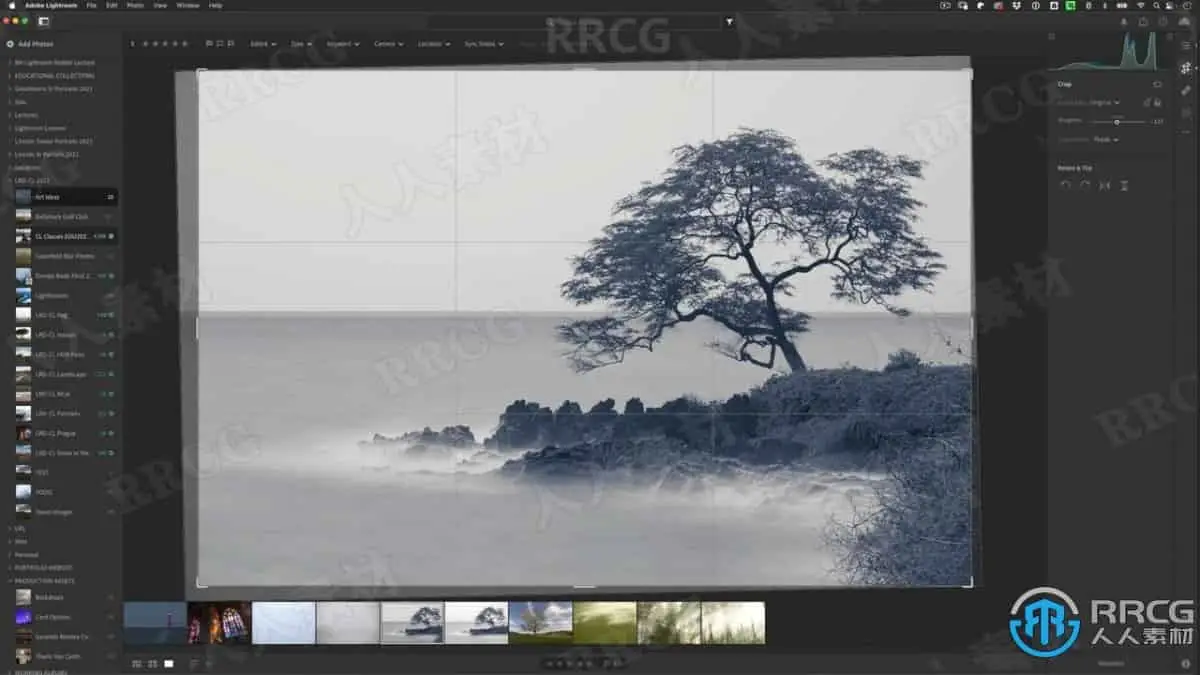Screen dimensions: 1200x675
Task: Click the Dropbox icon in macOS menu bar
Action: click(1017, 6)
